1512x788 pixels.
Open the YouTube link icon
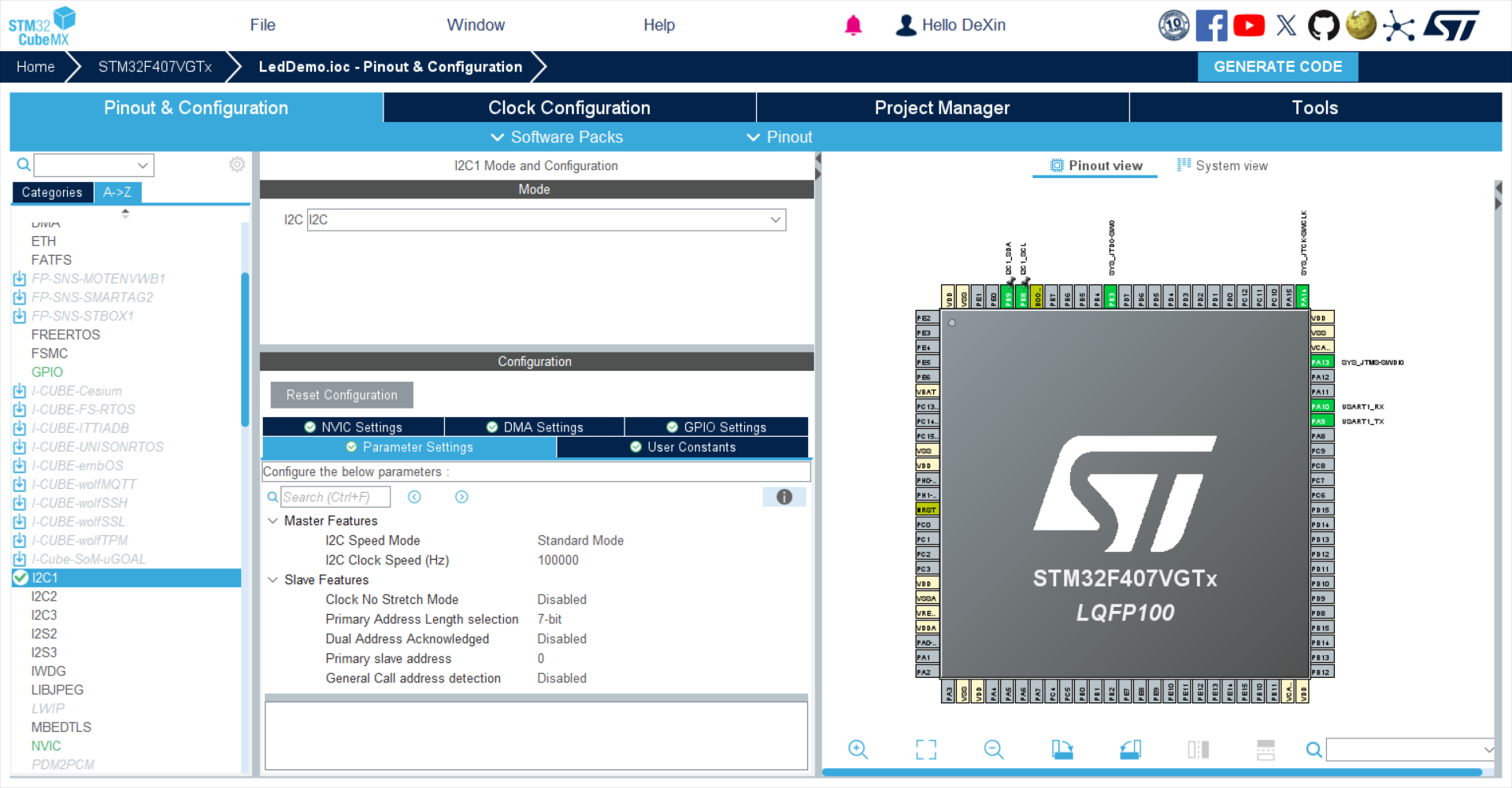(x=1249, y=25)
